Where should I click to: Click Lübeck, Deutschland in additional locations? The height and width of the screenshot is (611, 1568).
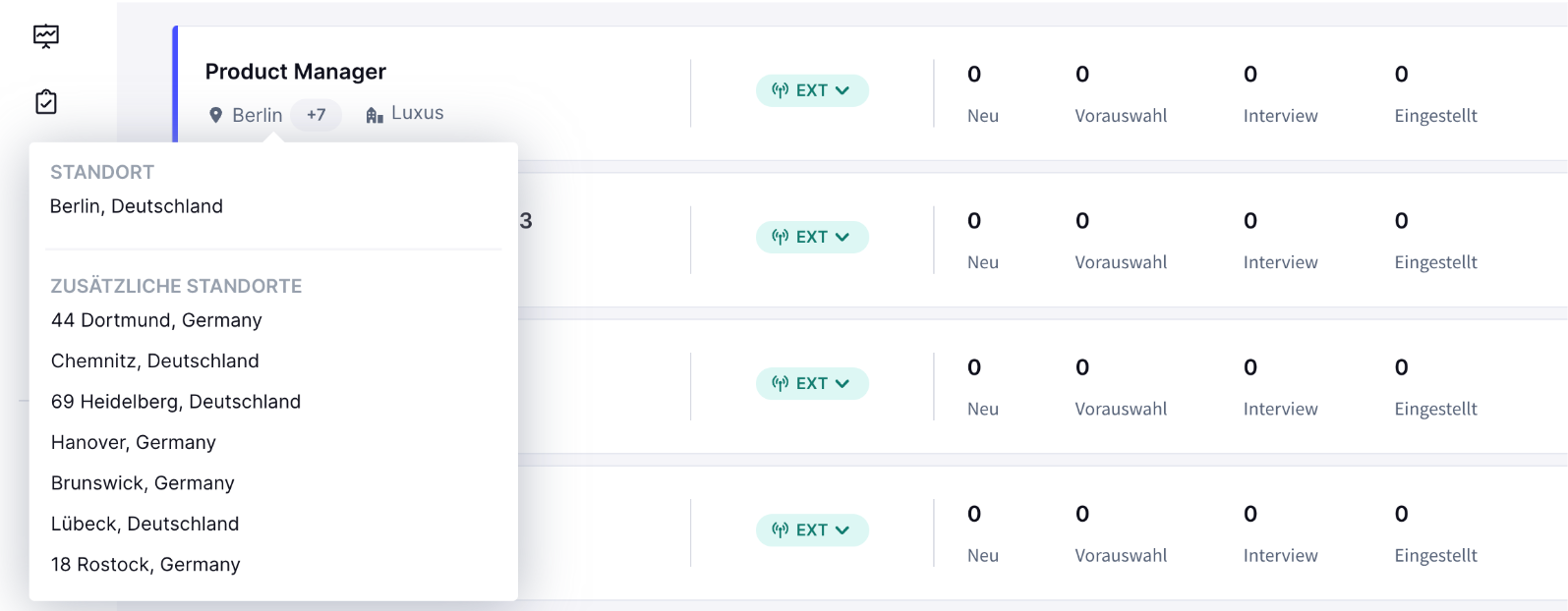click(x=145, y=524)
